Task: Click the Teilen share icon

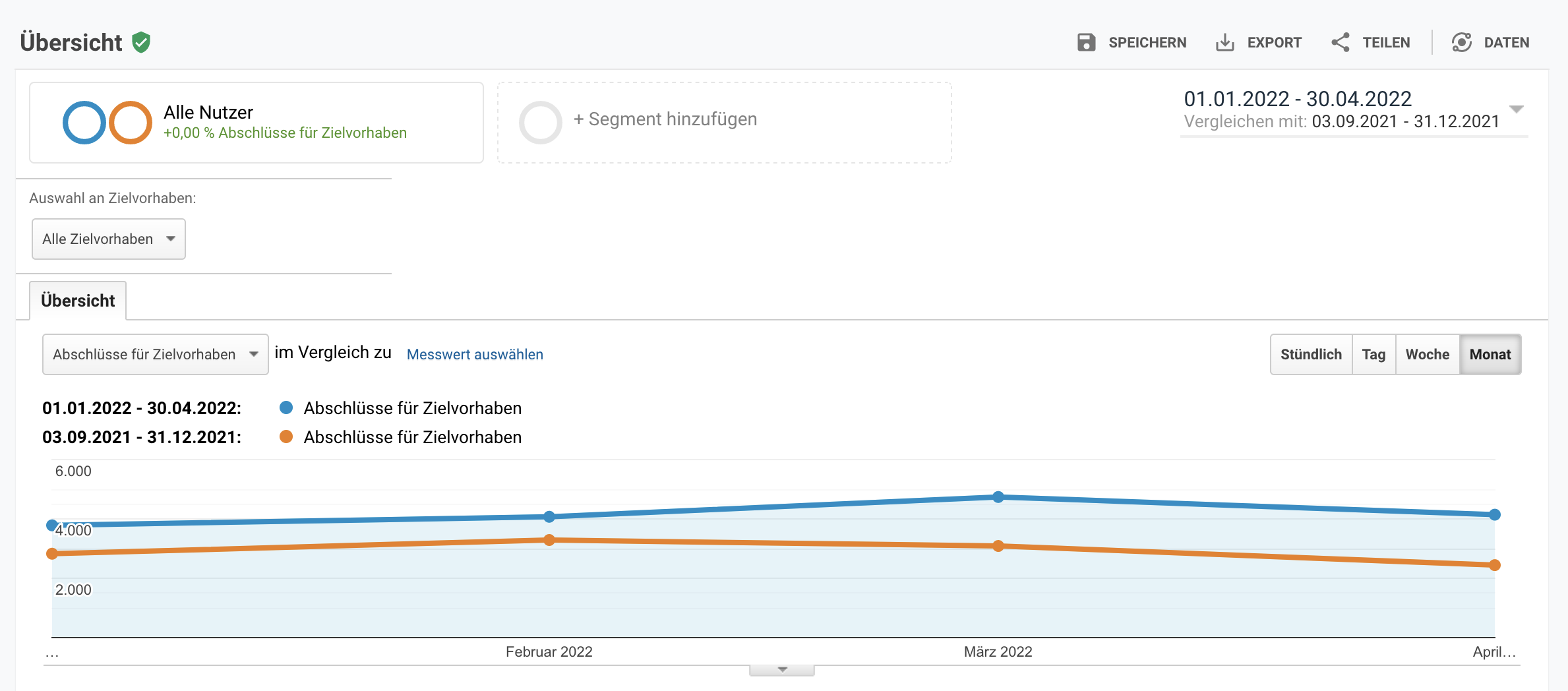Action: (x=1340, y=42)
